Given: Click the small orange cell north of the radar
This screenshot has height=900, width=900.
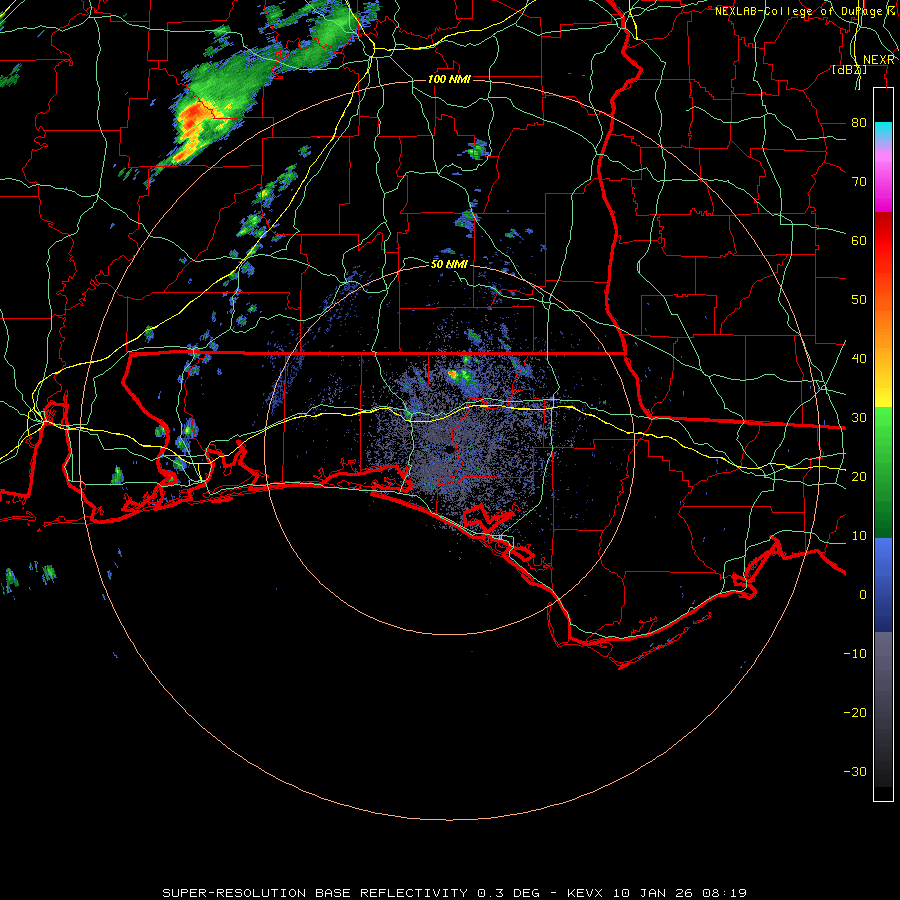Looking at the screenshot, I should tap(452, 374).
